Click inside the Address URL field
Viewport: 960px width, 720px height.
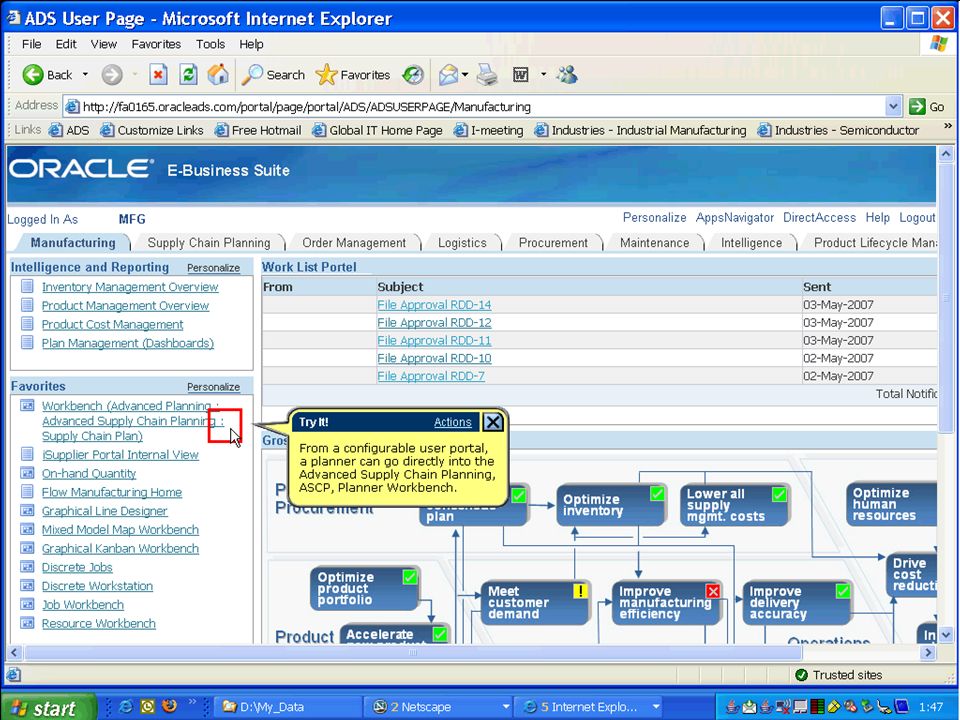pyautogui.click(x=474, y=107)
